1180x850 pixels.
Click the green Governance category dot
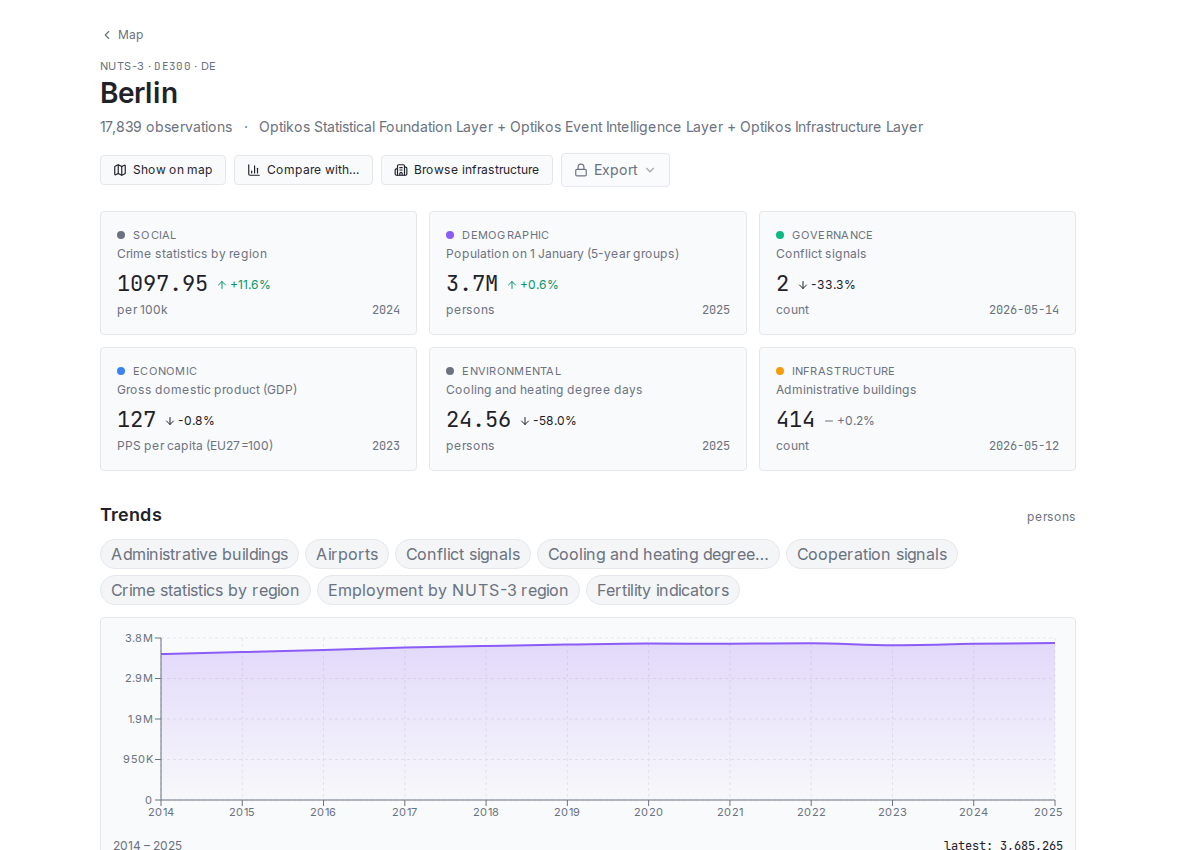(780, 235)
